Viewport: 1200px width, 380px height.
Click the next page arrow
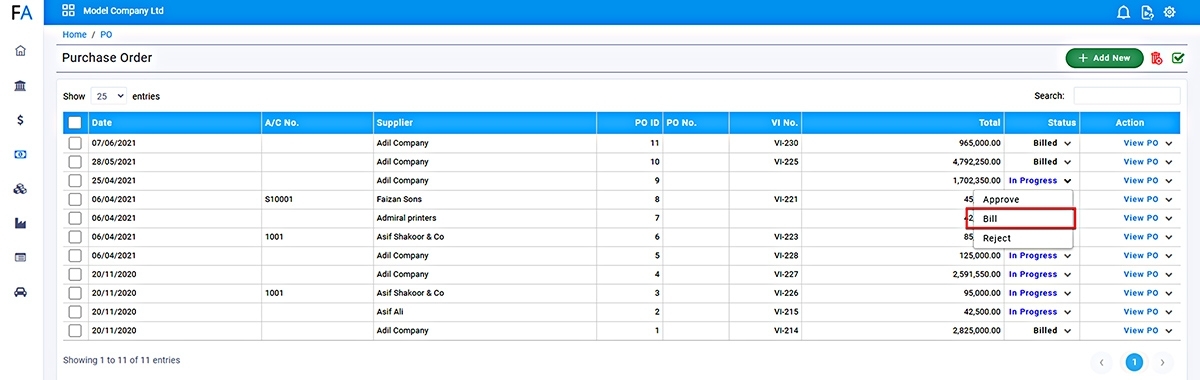[1163, 362]
